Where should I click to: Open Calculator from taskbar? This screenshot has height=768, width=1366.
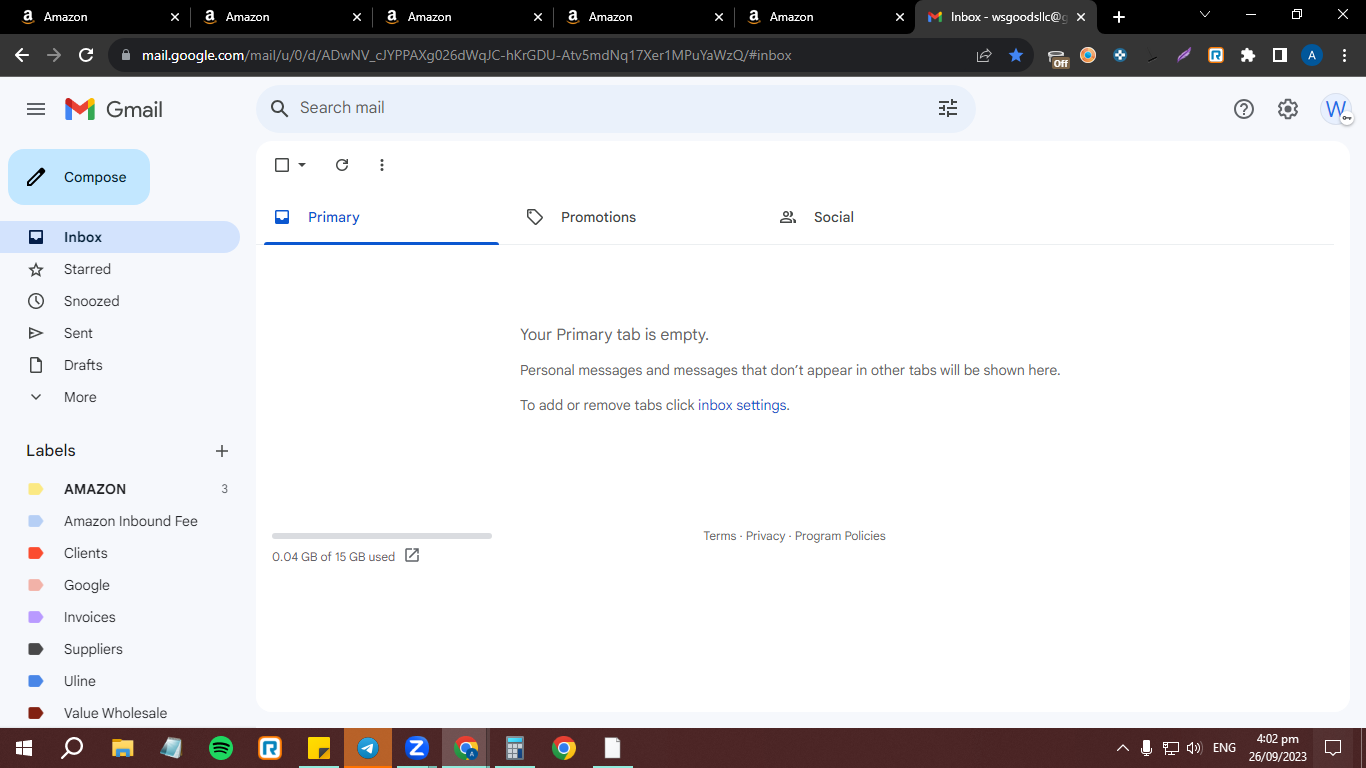515,748
